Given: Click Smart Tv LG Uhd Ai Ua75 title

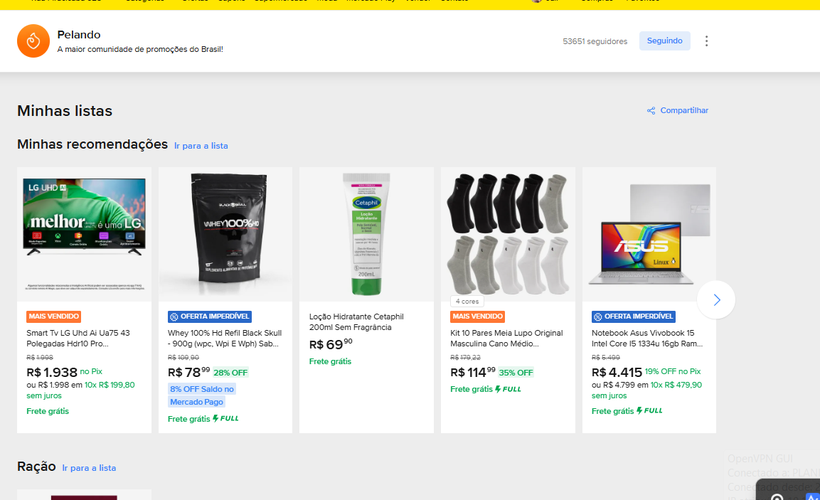Looking at the screenshot, I should click(78, 338).
